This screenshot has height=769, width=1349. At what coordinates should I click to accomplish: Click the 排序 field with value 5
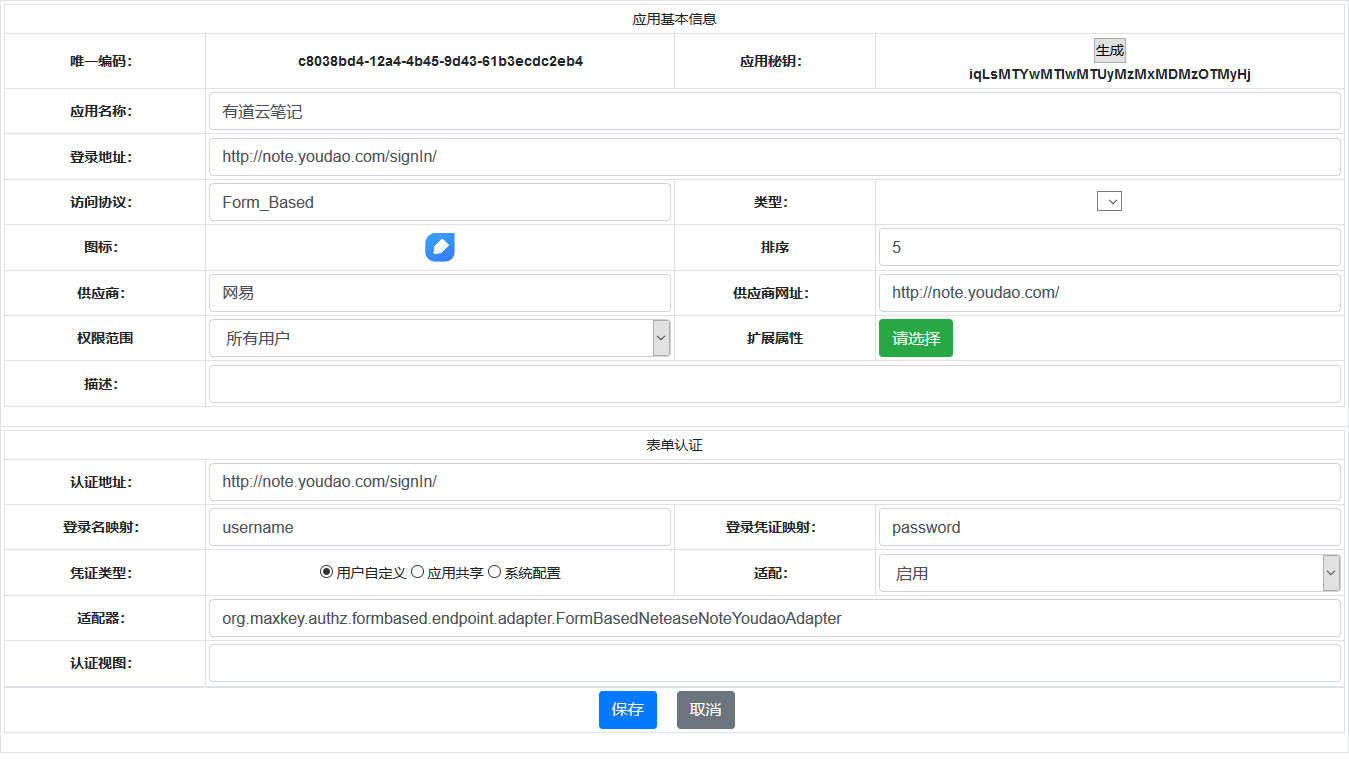pyautogui.click(x=1108, y=247)
